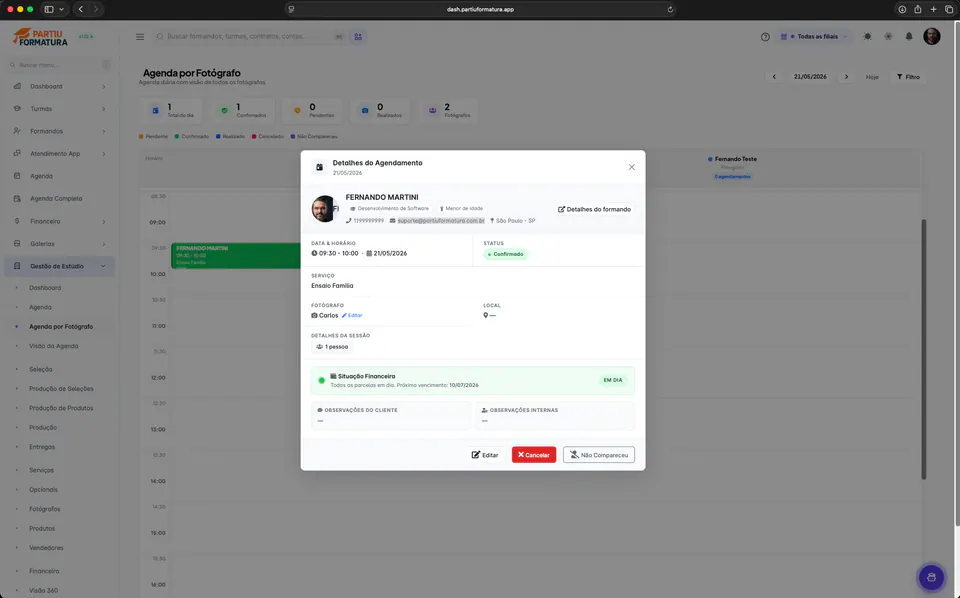Click the scan icon beside search bar
The width and height of the screenshot is (960, 598).
coord(358,37)
